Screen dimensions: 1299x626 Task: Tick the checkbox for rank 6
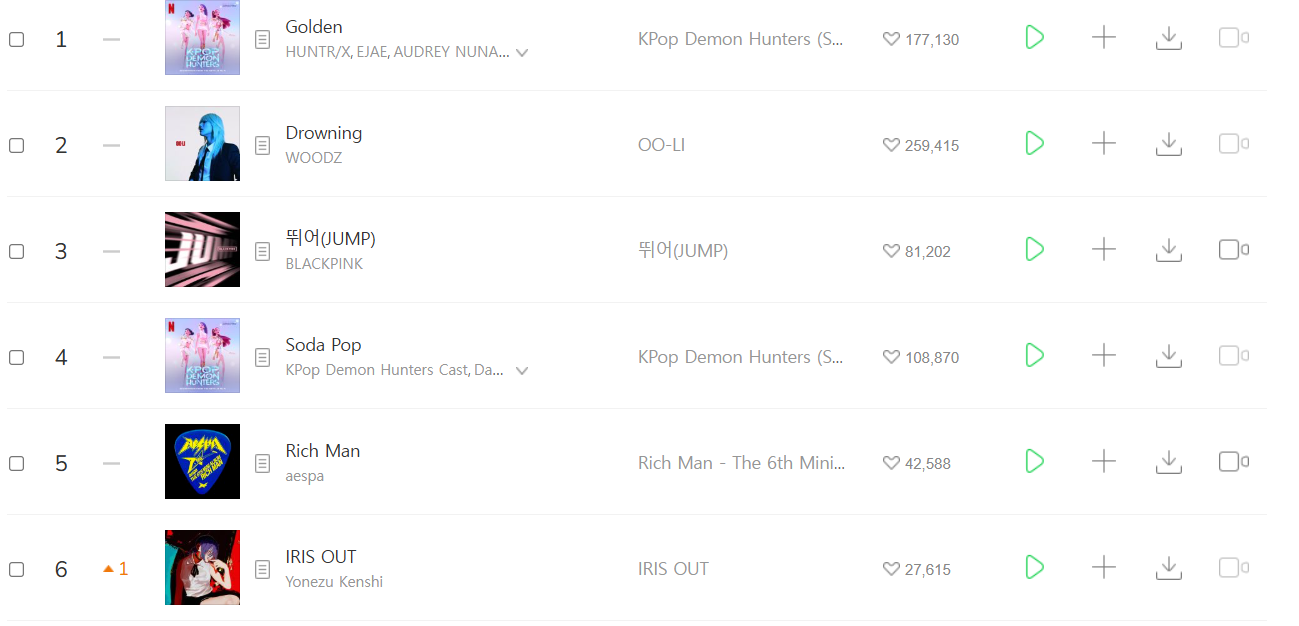click(16, 569)
